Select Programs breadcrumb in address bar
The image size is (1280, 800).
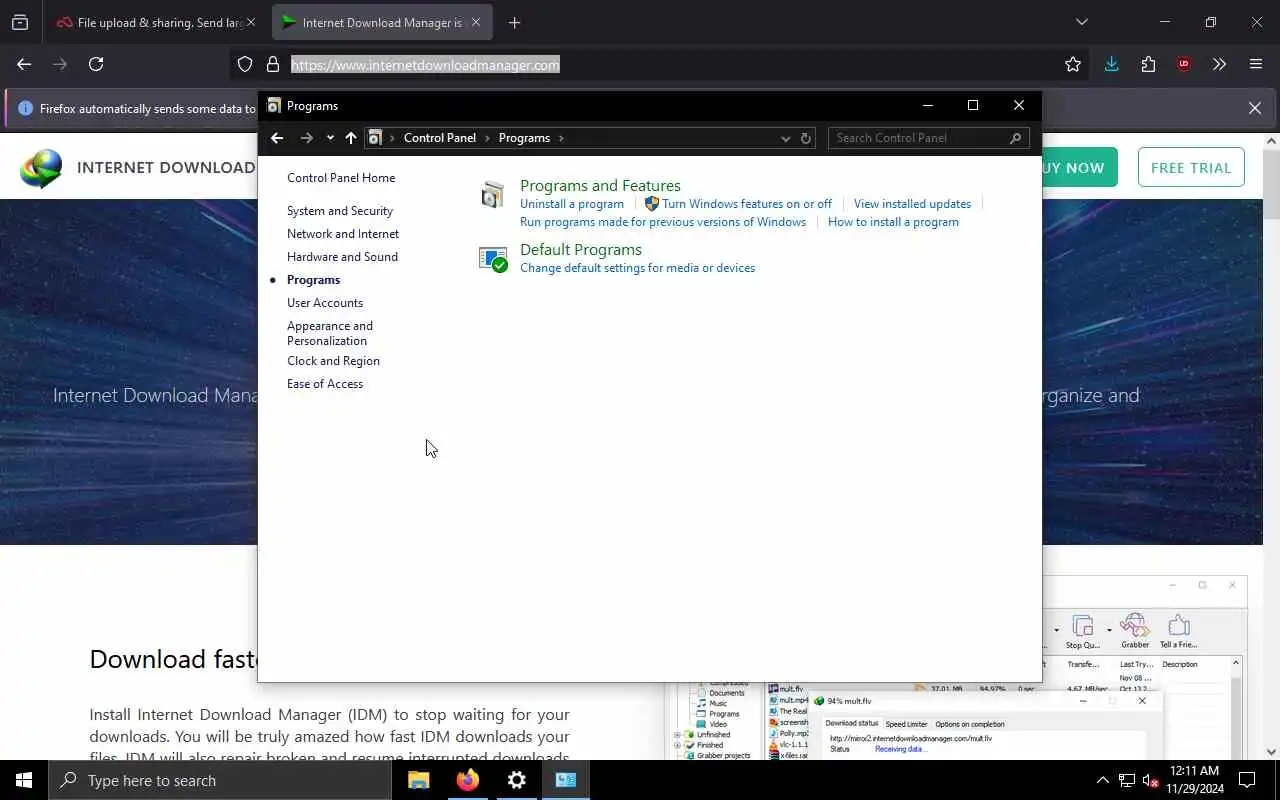(524, 138)
